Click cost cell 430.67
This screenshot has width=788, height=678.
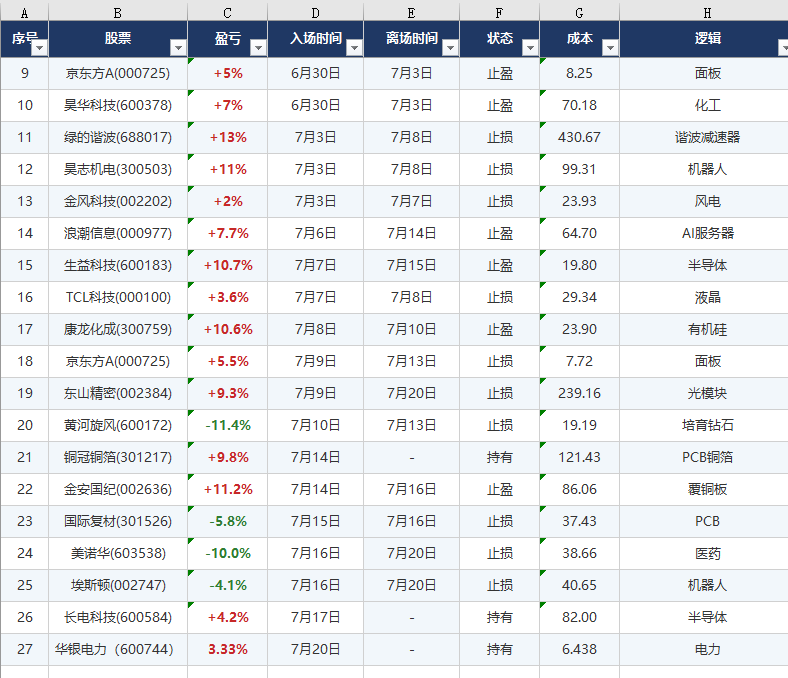point(579,137)
